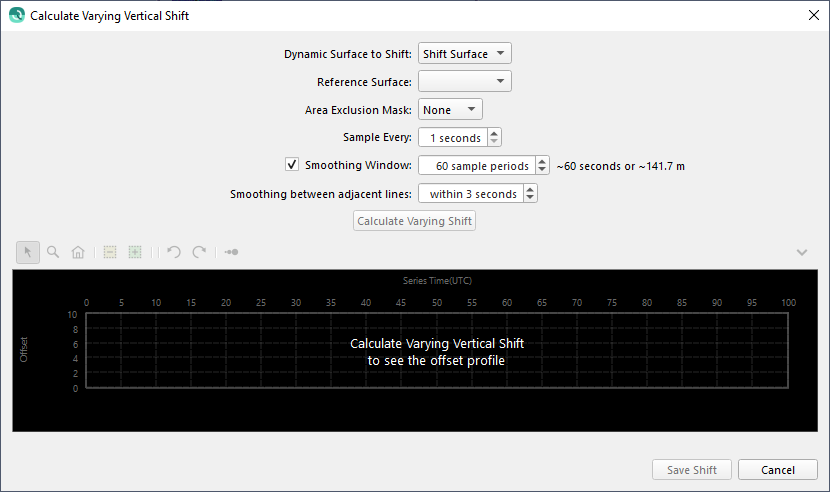
Task: Click the redo arrow icon
Action: pyautogui.click(x=199, y=252)
